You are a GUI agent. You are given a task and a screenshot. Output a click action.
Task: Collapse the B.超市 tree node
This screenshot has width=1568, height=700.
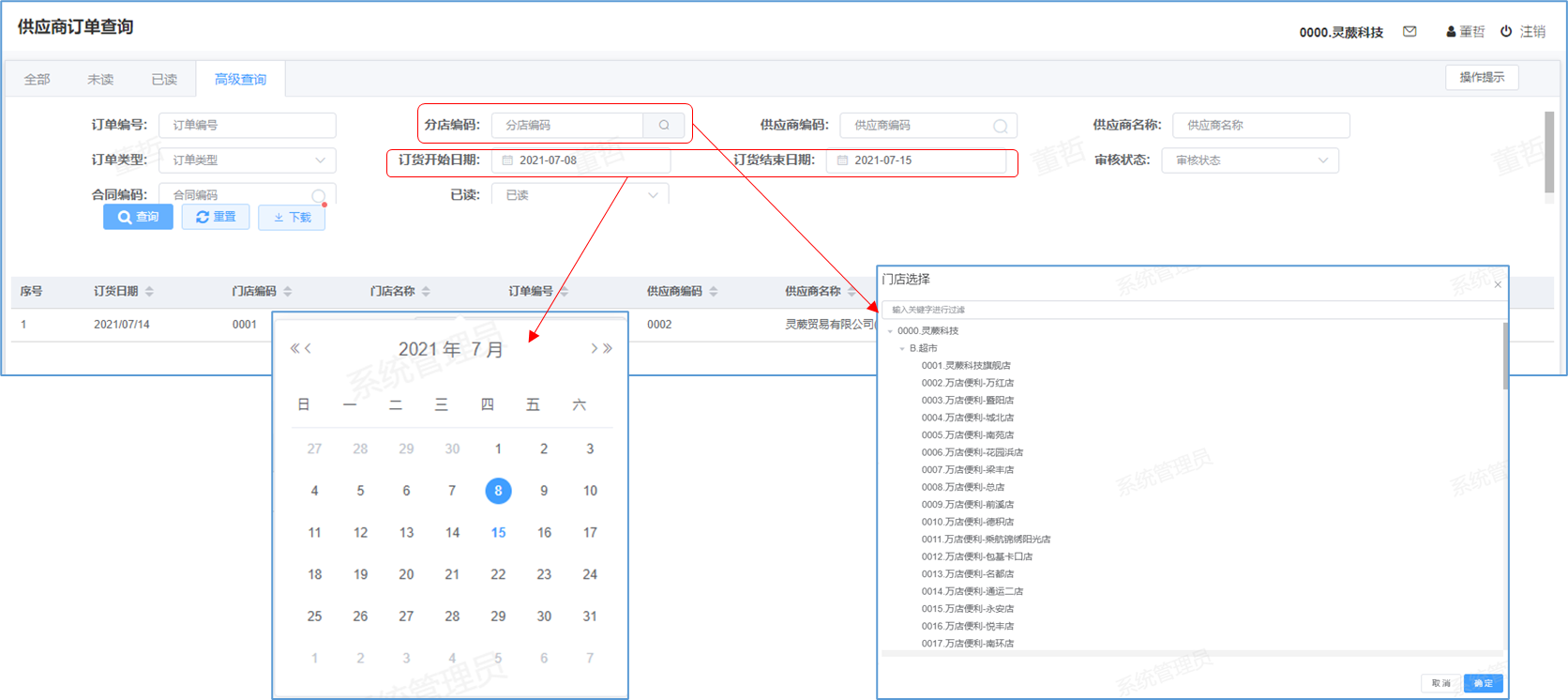point(902,349)
